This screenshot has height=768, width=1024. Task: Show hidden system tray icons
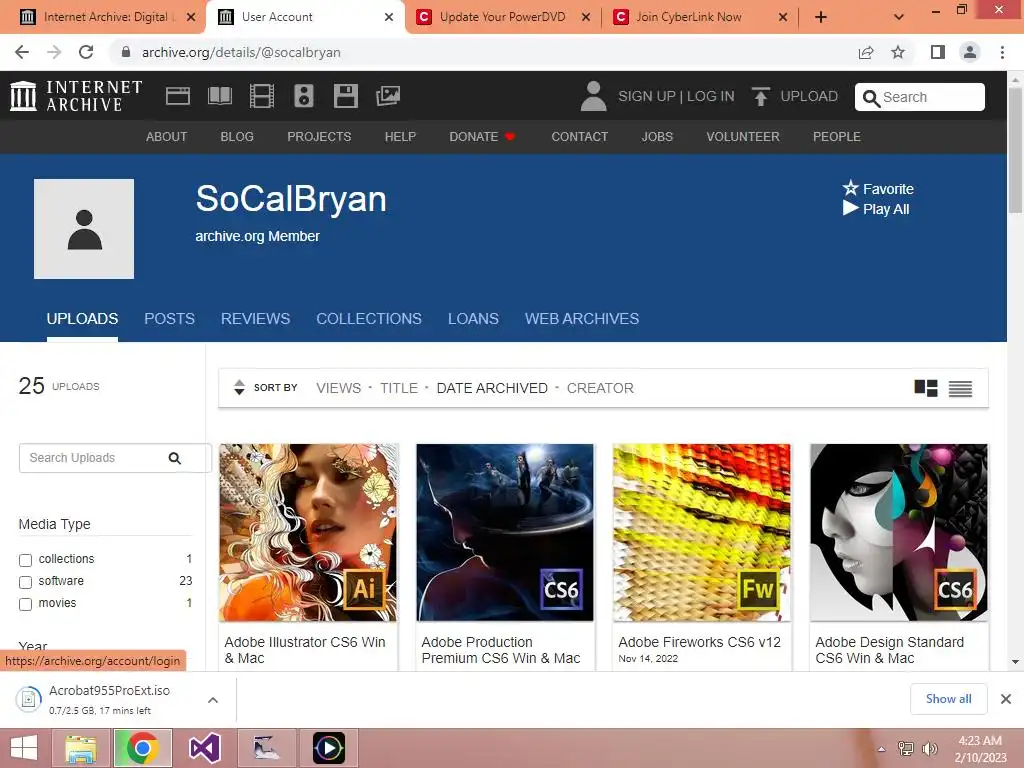pos(882,748)
